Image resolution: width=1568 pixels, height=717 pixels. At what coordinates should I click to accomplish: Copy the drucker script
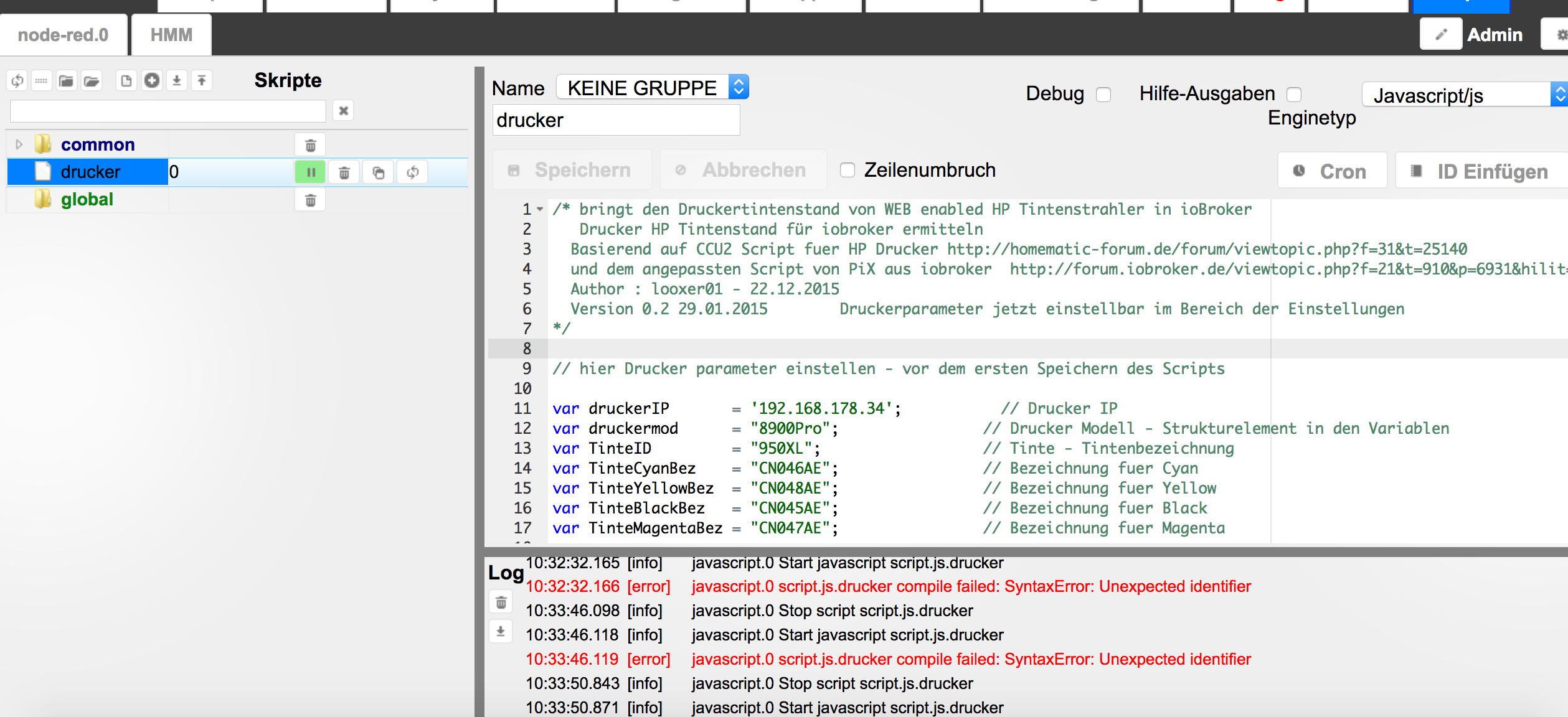pyautogui.click(x=379, y=172)
